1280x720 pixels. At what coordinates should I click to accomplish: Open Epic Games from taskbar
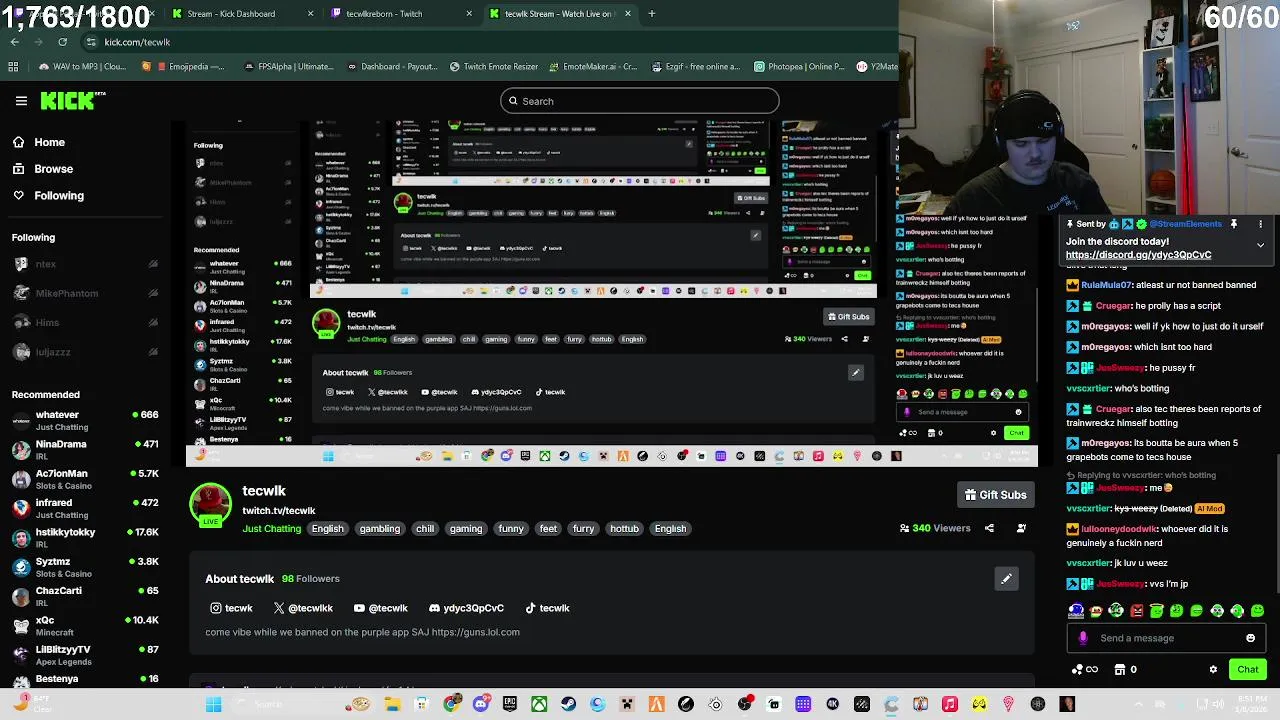click(510, 705)
